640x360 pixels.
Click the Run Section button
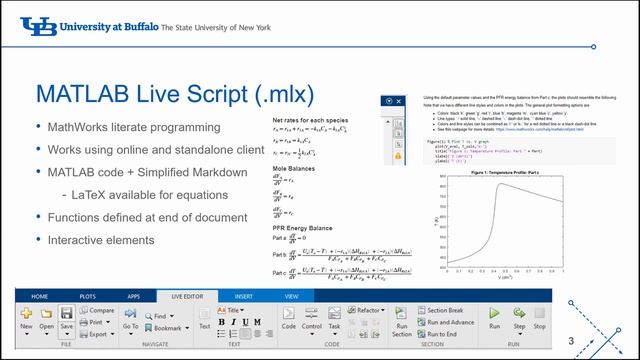point(402,322)
